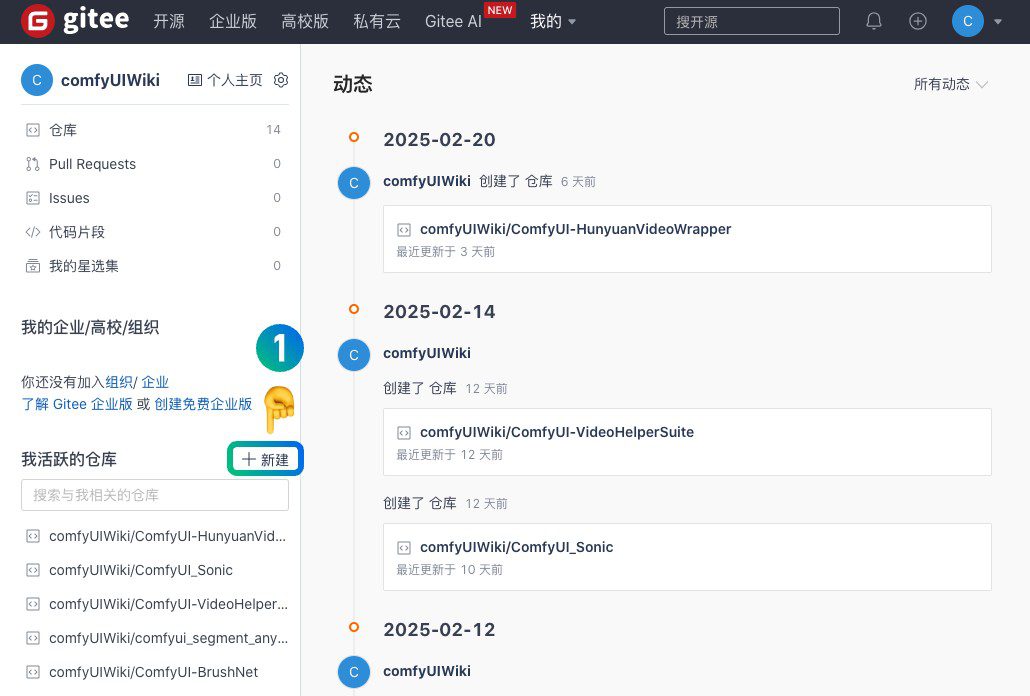This screenshot has height=696, width=1030.
Task: Select Pull Requests in sidebar
Action: [x=92, y=164]
